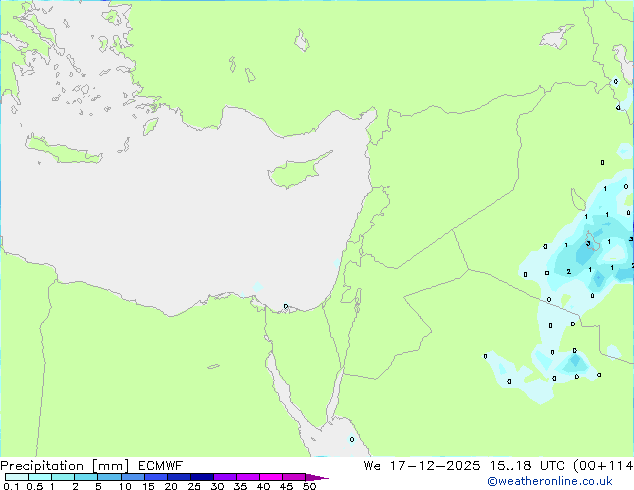The image size is (634, 490).
Task: Select the 0.5–1 mm legend color box
Action: click(x=40, y=477)
